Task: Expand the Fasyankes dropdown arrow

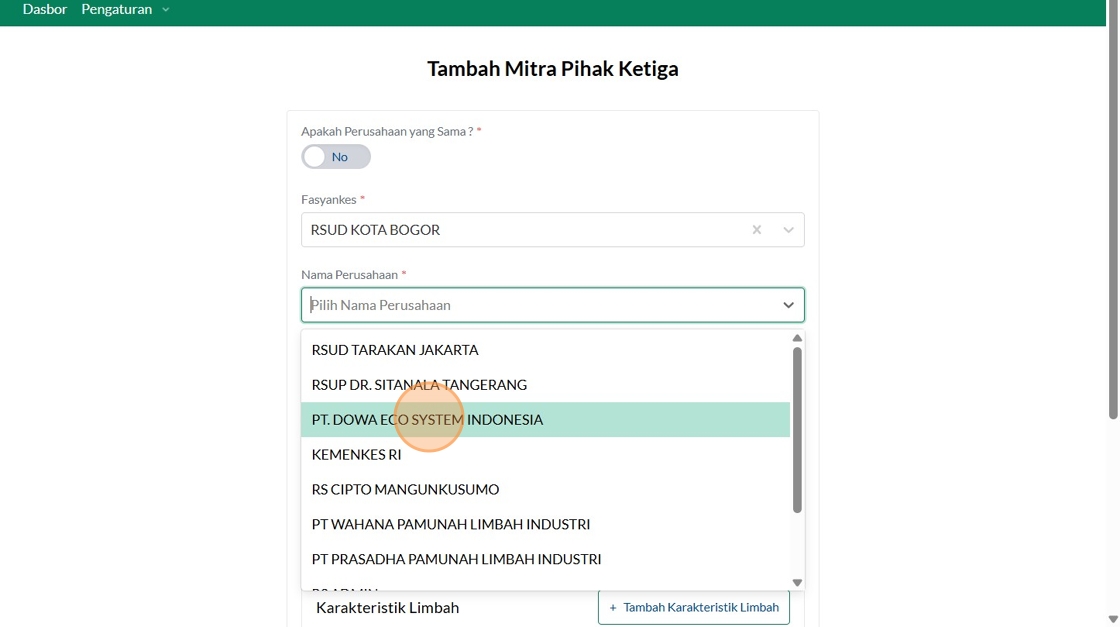Action: click(x=788, y=230)
